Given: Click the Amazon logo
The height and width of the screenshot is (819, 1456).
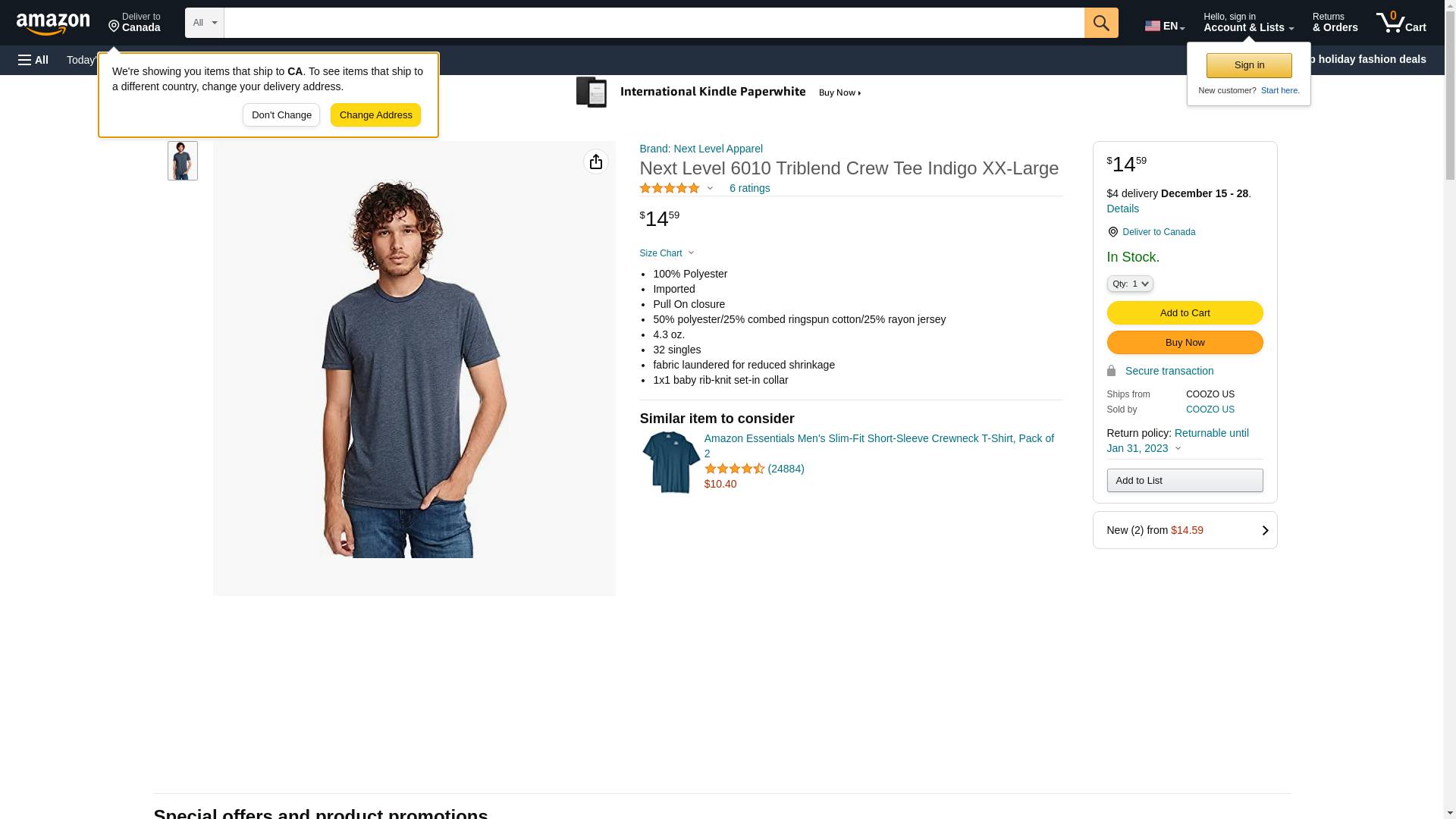Looking at the screenshot, I should click(x=53, y=24).
